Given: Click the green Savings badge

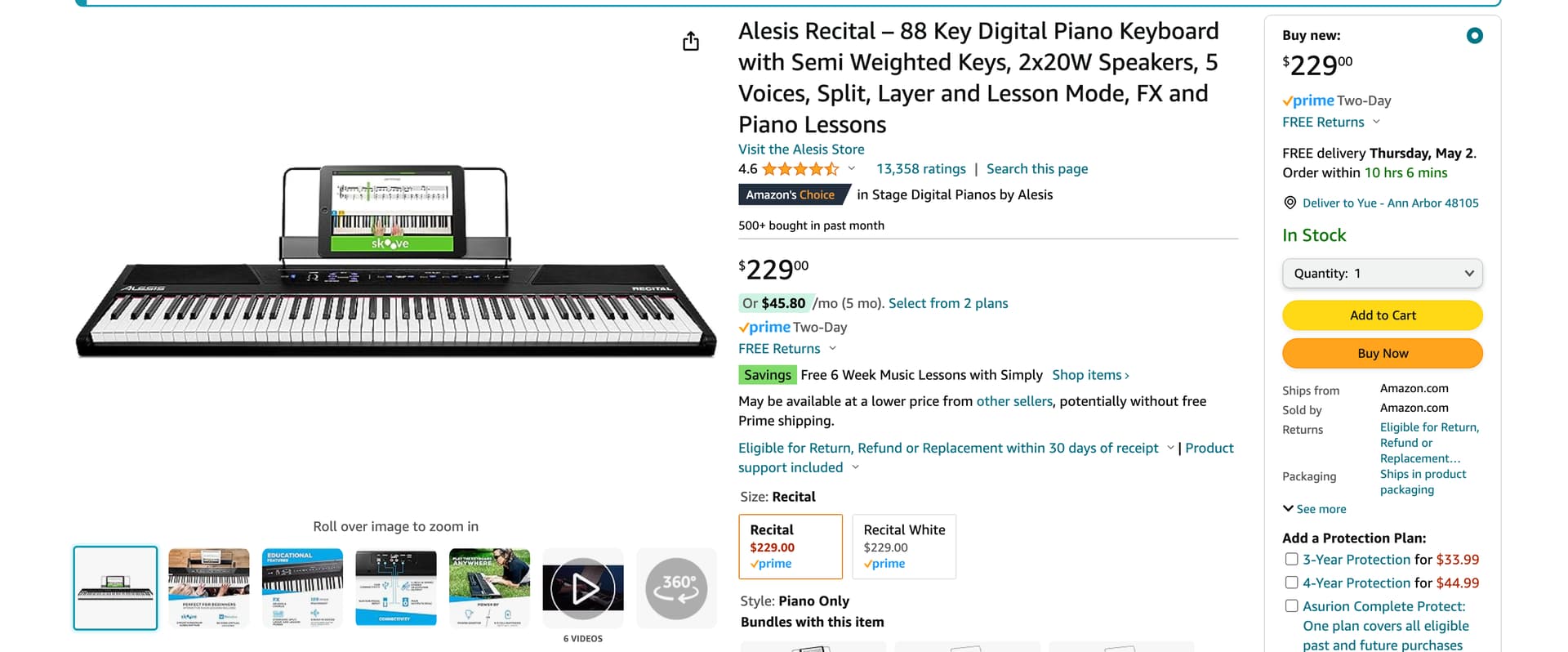Looking at the screenshot, I should tap(767, 375).
